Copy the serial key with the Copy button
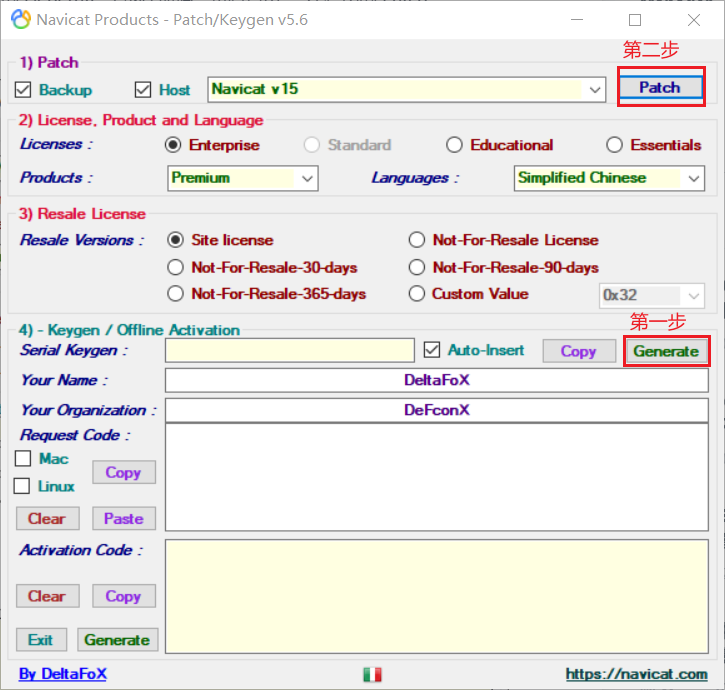 [579, 351]
